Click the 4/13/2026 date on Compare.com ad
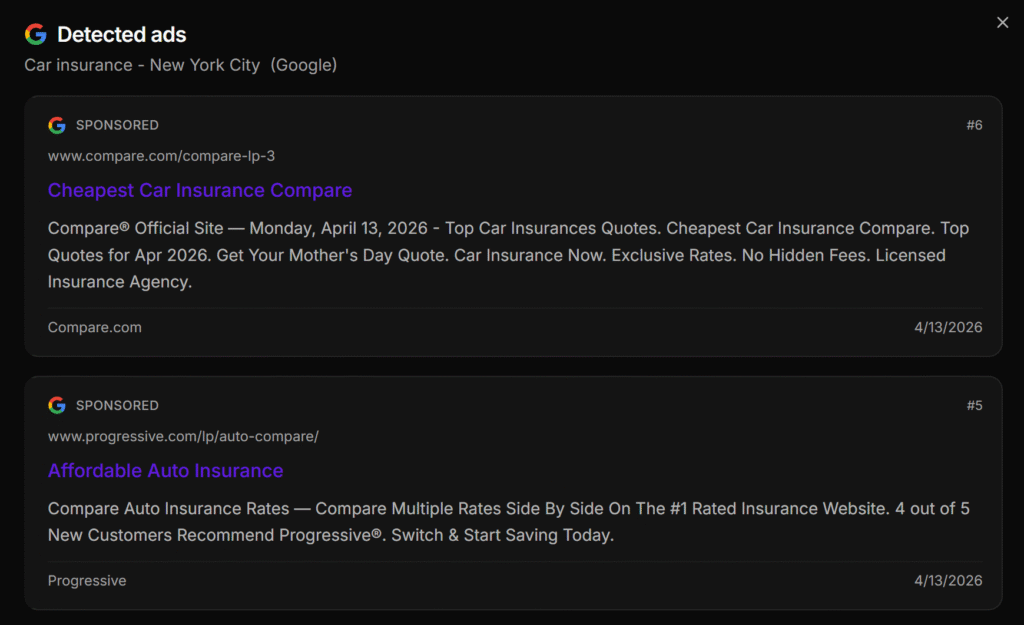The width and height of the screenshot is (1024, 625). (x=948, y=327)
